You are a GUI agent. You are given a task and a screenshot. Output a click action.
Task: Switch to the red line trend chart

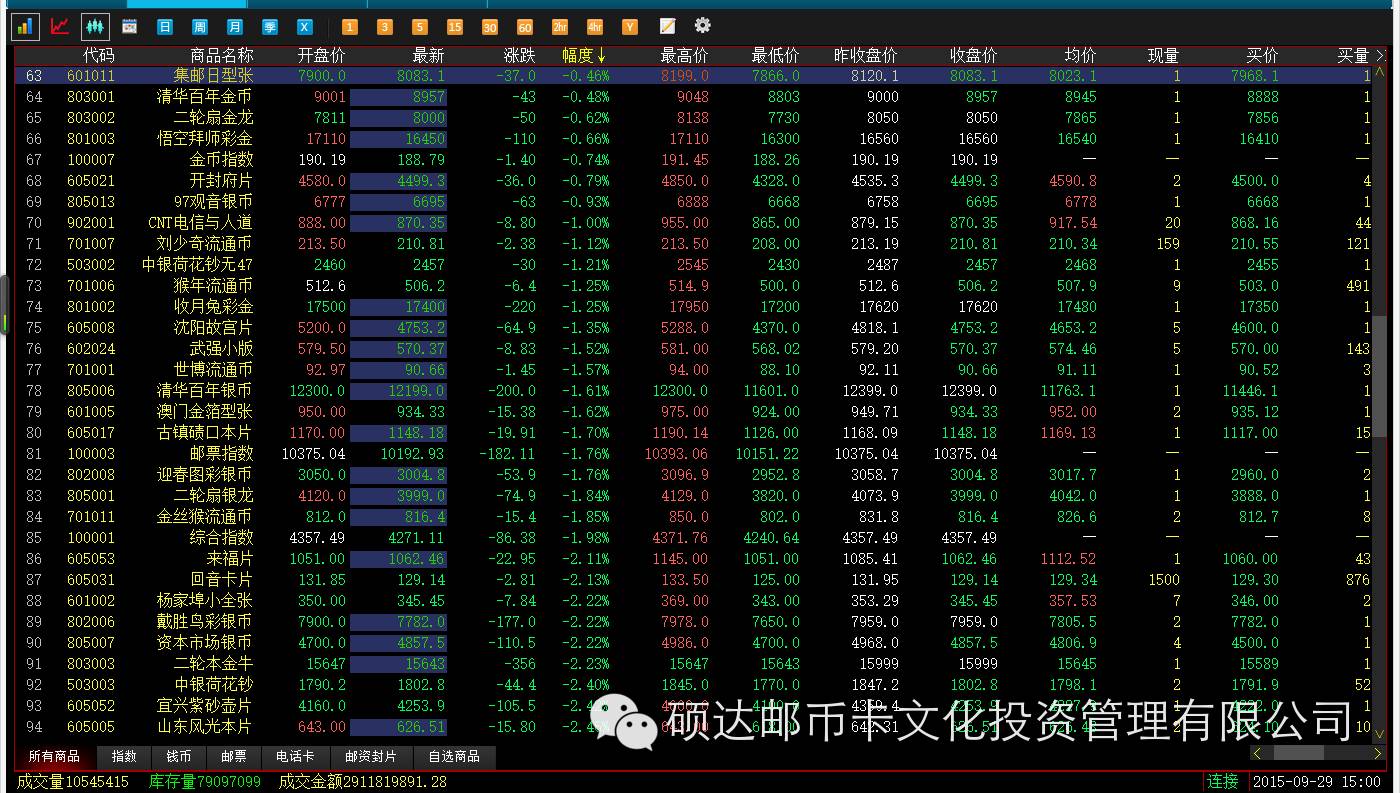[x=60, y=26]
